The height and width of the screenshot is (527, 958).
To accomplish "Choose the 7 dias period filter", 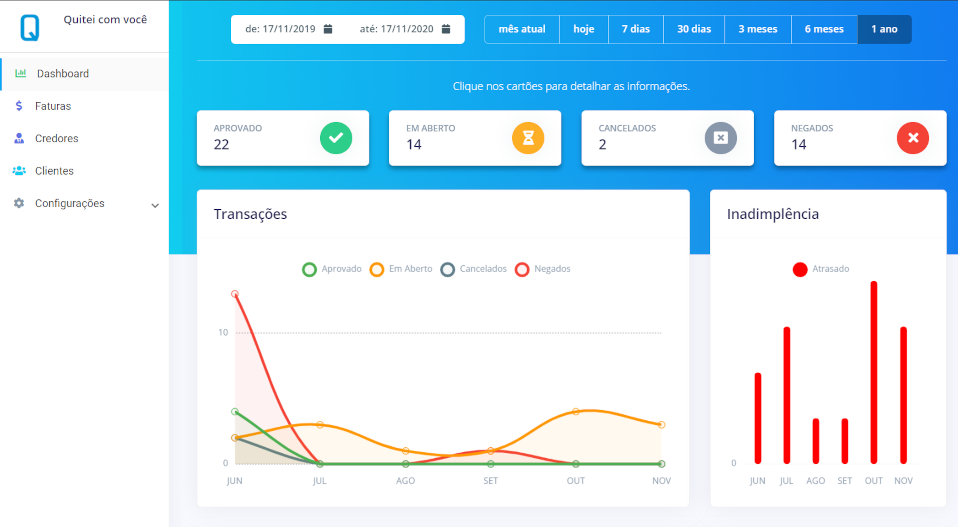I will click(x=636, y=29).
